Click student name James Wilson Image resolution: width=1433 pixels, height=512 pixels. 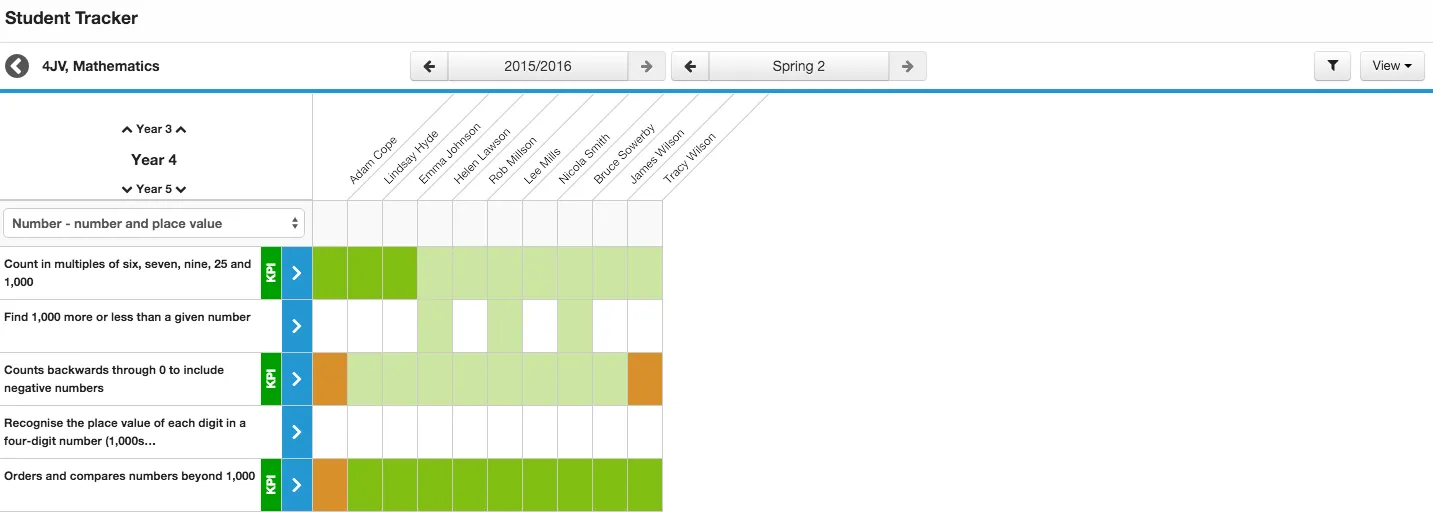657,156
